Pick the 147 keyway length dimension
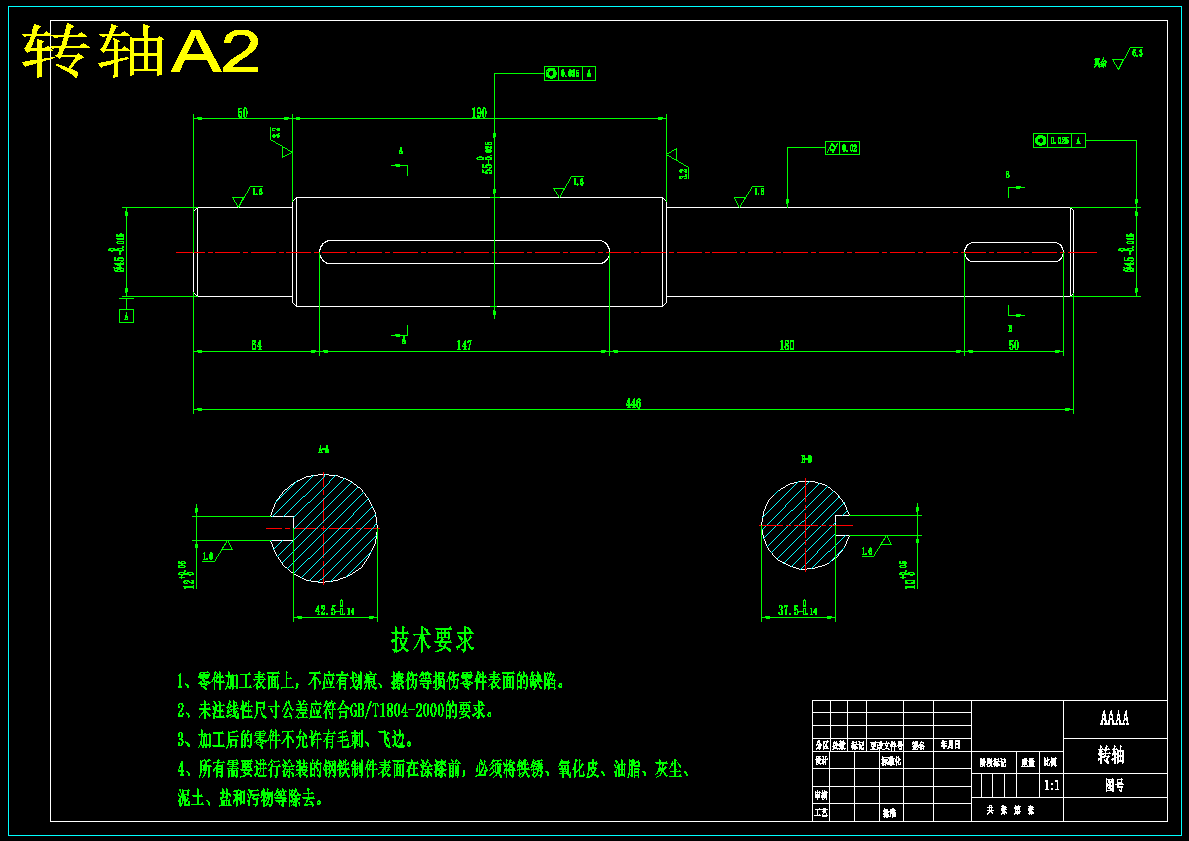This screenshot has width=1189, height=841. 464,345
